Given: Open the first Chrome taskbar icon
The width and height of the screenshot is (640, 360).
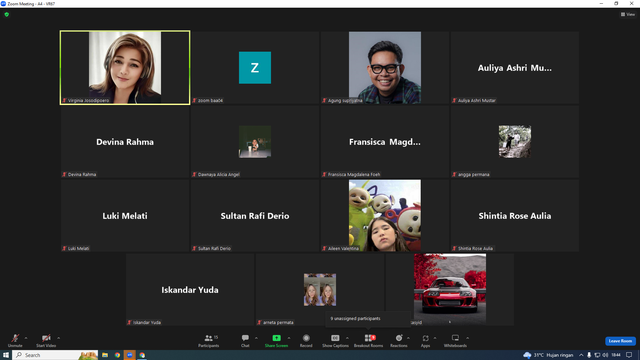Looking at the screenshot, I should click(117, 355).
